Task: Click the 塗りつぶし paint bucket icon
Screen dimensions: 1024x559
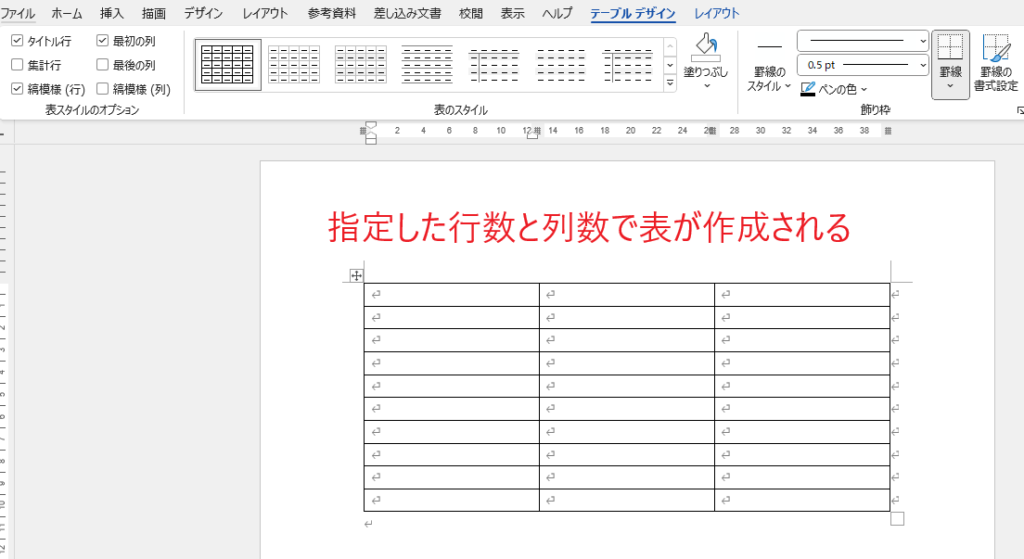Action: pos(706,47)
